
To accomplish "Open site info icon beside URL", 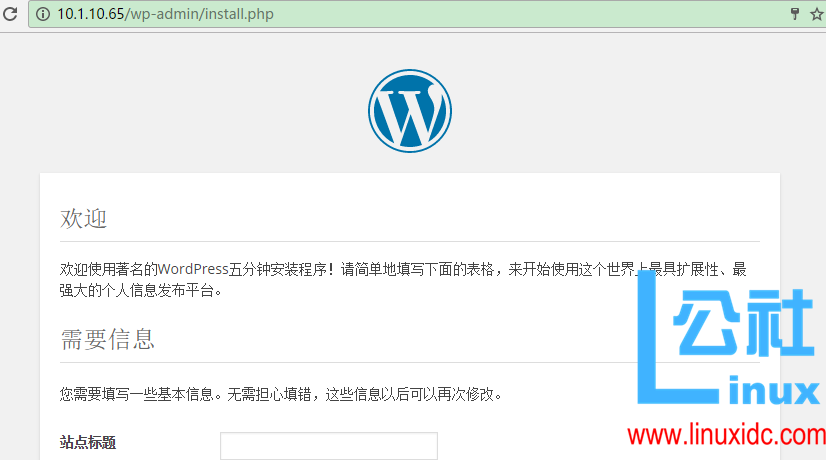I will [x=43, y=14].
